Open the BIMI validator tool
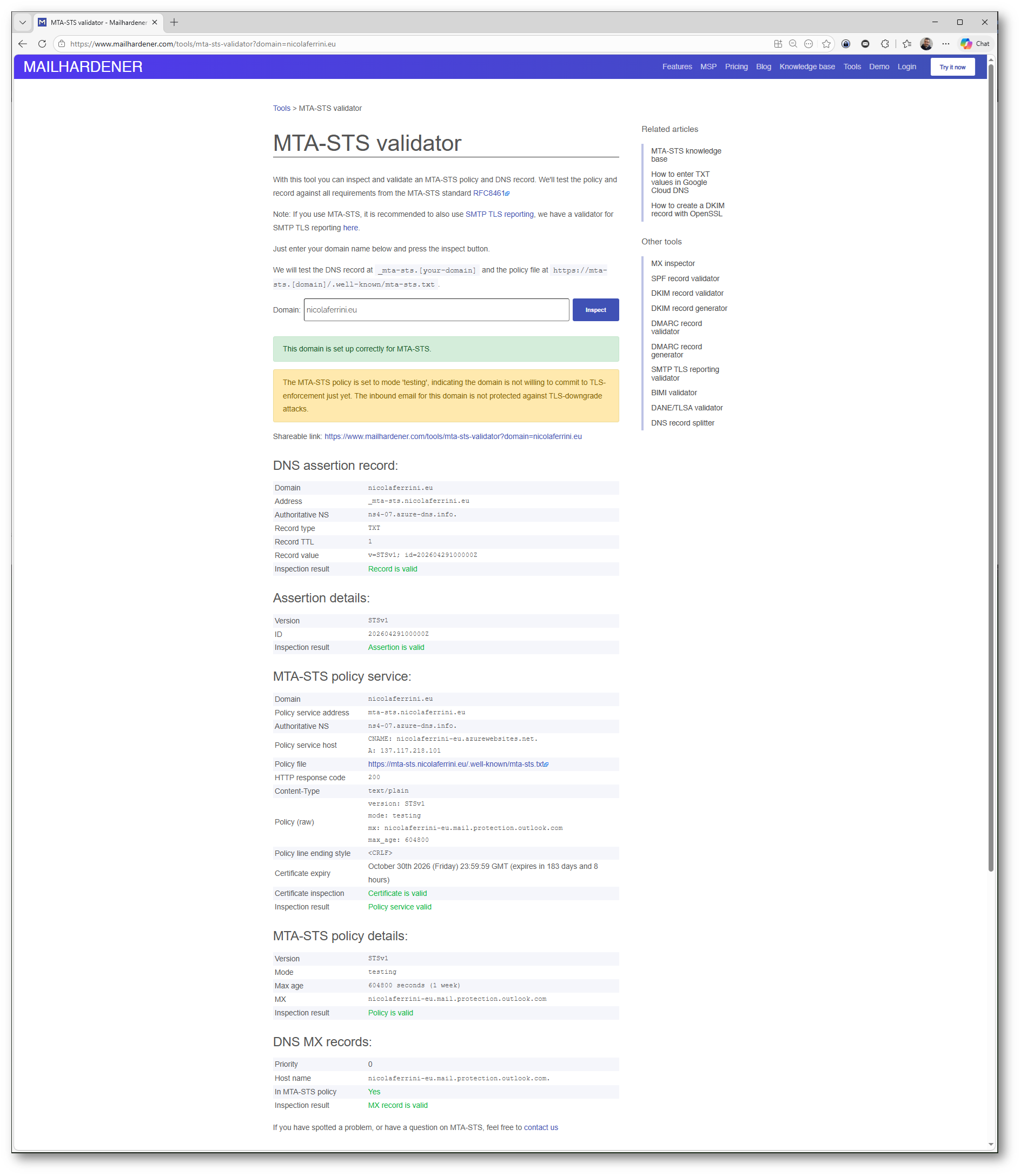 [x=674, y=393]
